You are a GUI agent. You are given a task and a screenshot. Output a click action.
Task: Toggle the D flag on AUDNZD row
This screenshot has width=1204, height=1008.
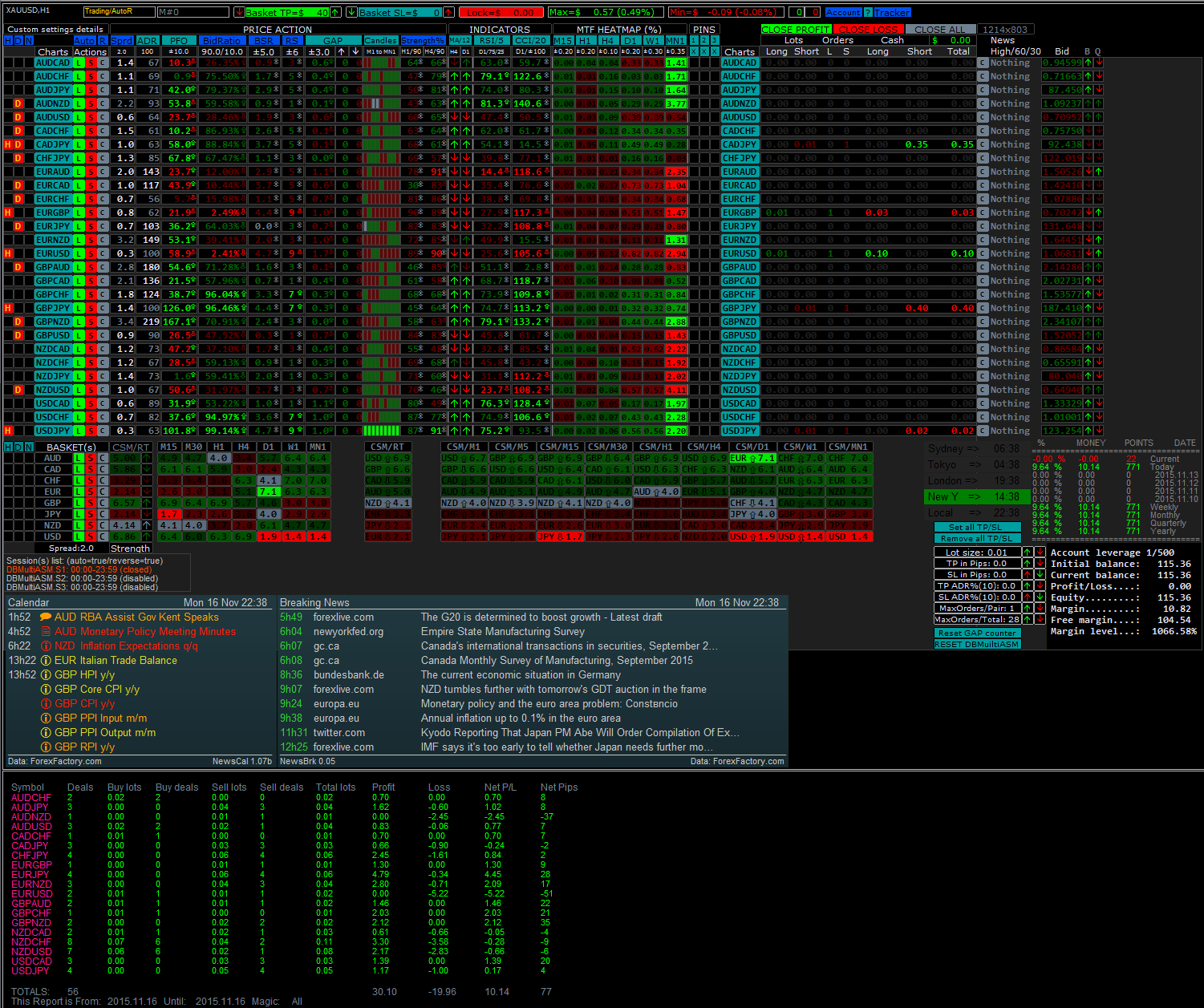point(18,103)
